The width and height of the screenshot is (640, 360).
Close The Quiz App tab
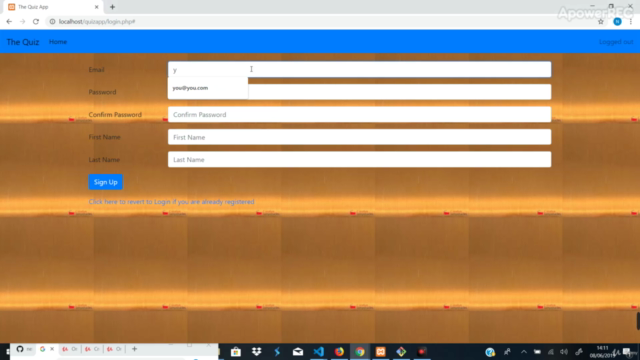tap(97, 7)
